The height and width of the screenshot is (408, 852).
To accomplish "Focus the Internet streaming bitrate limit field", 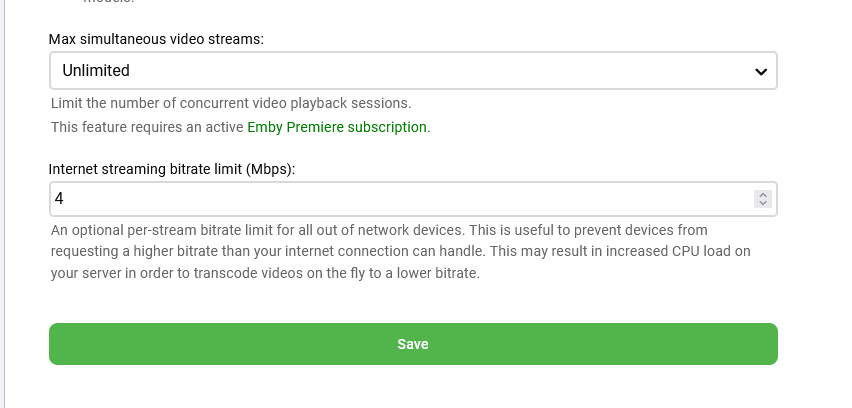I will [x=400, y=199].
